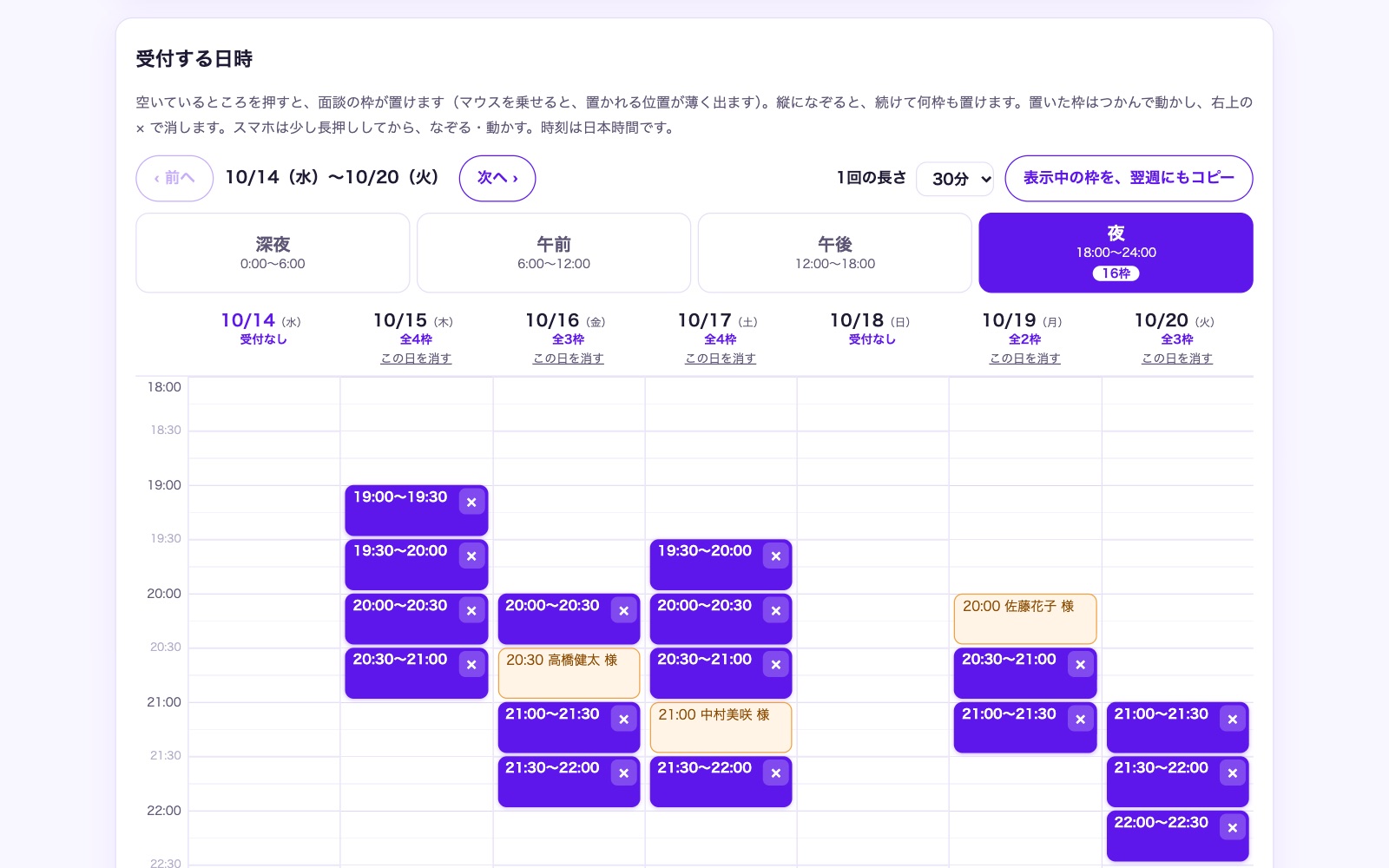Image resolution: width=1389 pixels, height=868 pixels.
Task: Click × on the 10/20 22:00~22:30 slot
Action: (1233, 827)
